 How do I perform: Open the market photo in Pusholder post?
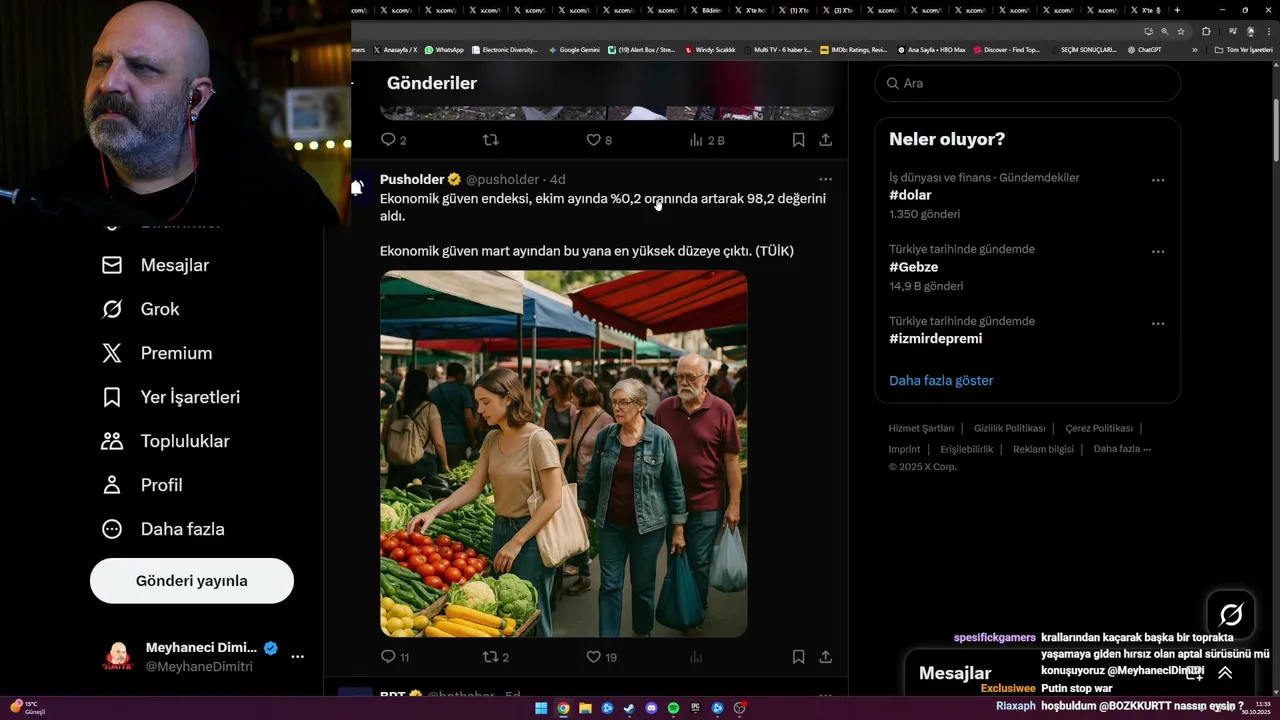pos(564,454)
